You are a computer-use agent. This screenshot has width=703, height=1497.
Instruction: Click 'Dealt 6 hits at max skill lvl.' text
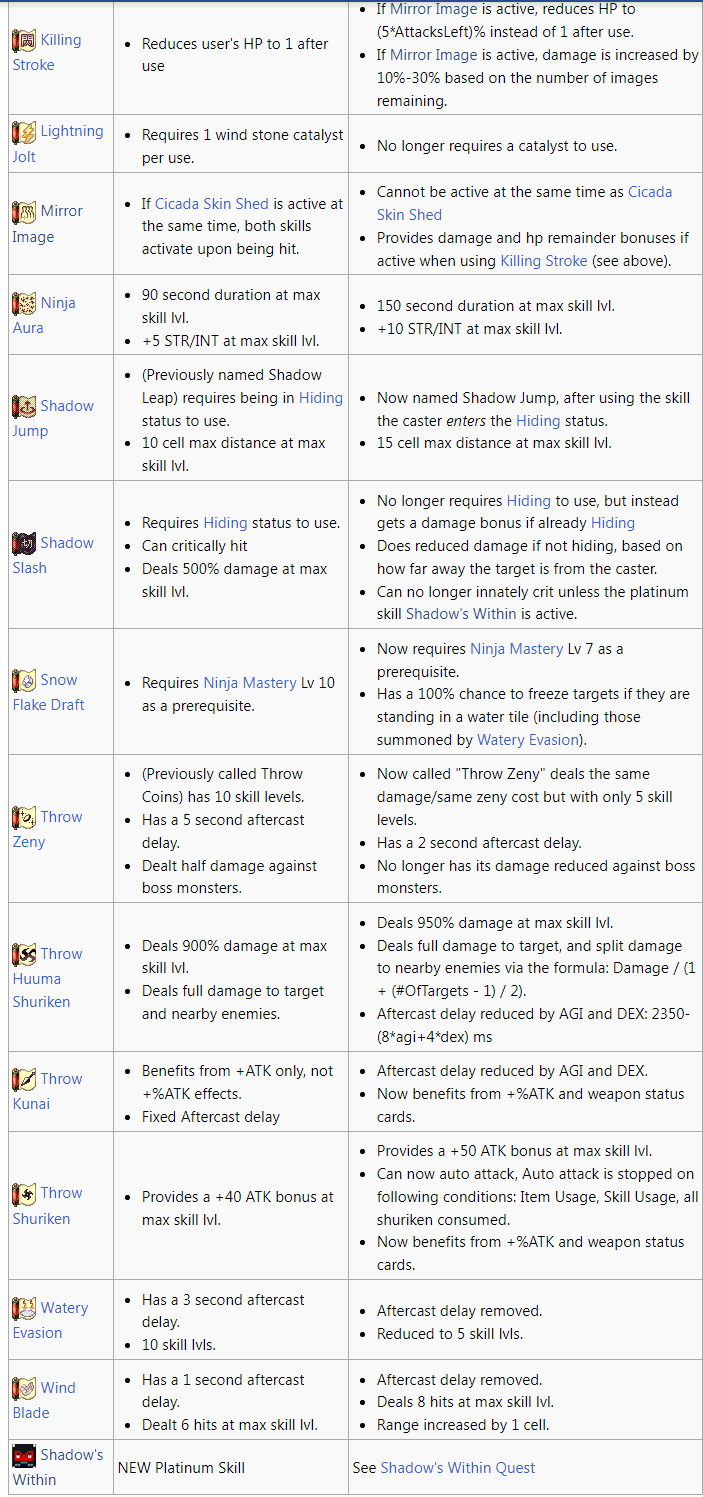click(229, 1425)
